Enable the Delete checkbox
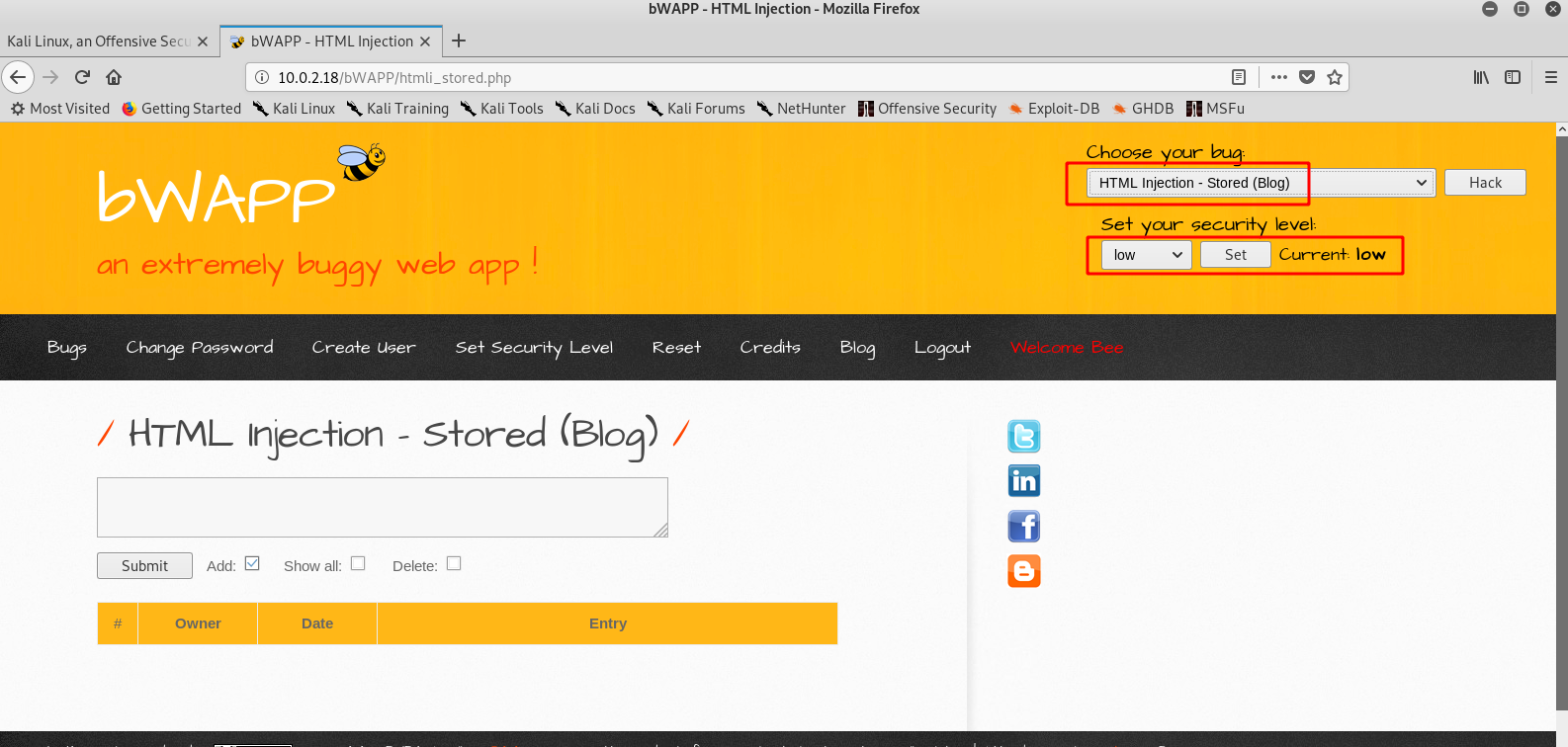The image size is (1568, 747). [x=454, y=563]
